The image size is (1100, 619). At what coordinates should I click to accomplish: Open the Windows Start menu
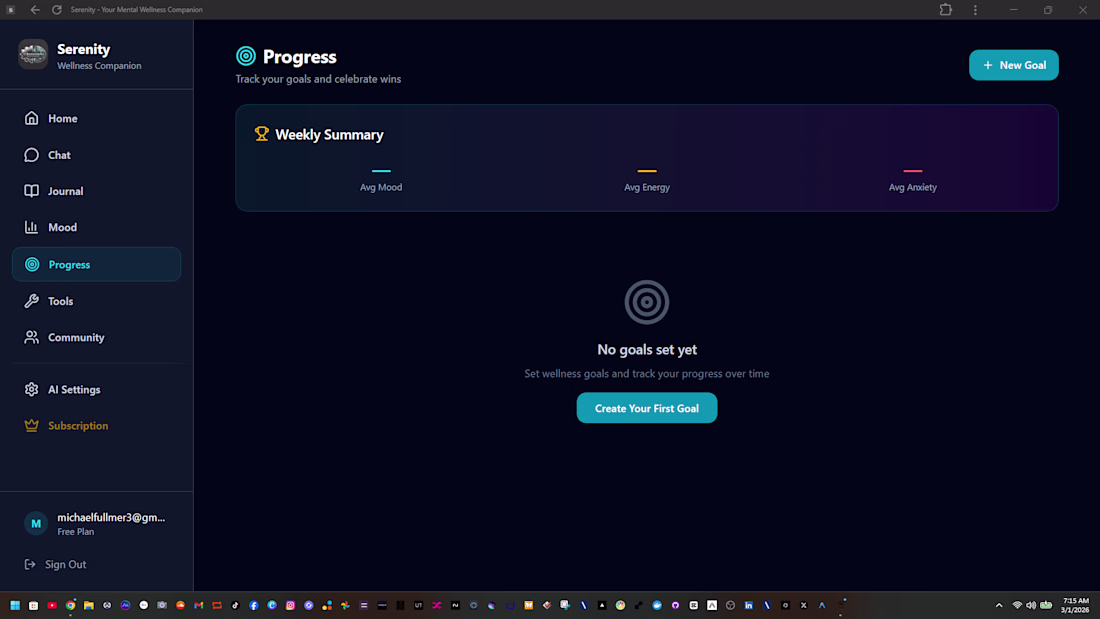pos(15,605)
